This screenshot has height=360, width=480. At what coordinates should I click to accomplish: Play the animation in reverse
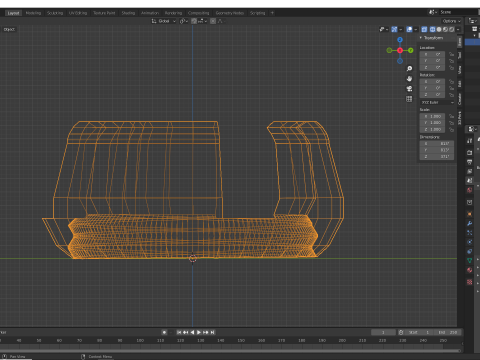(x=192, y=332)
